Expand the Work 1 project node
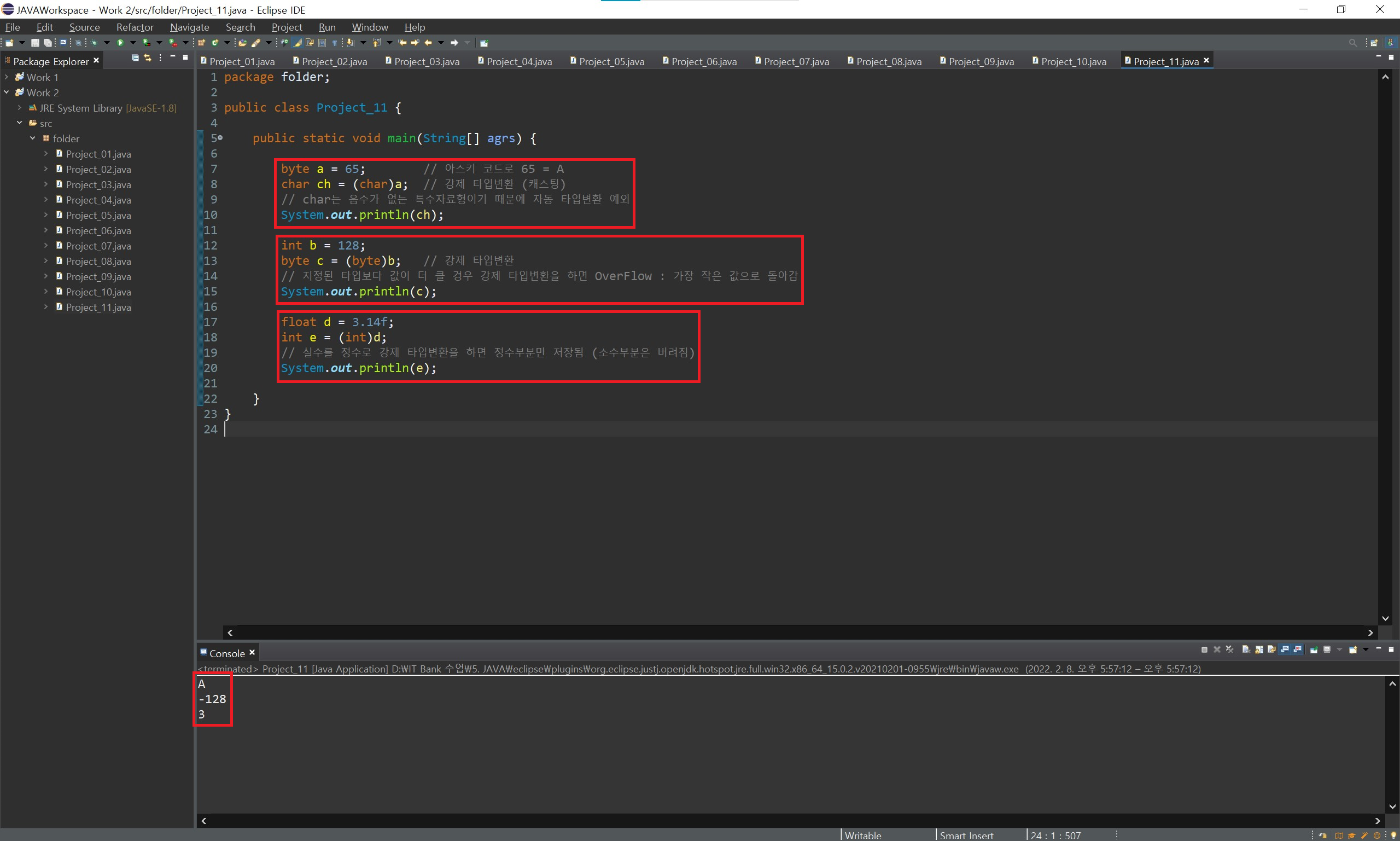This screenshot has width=1400, height=841. (6, 77)
